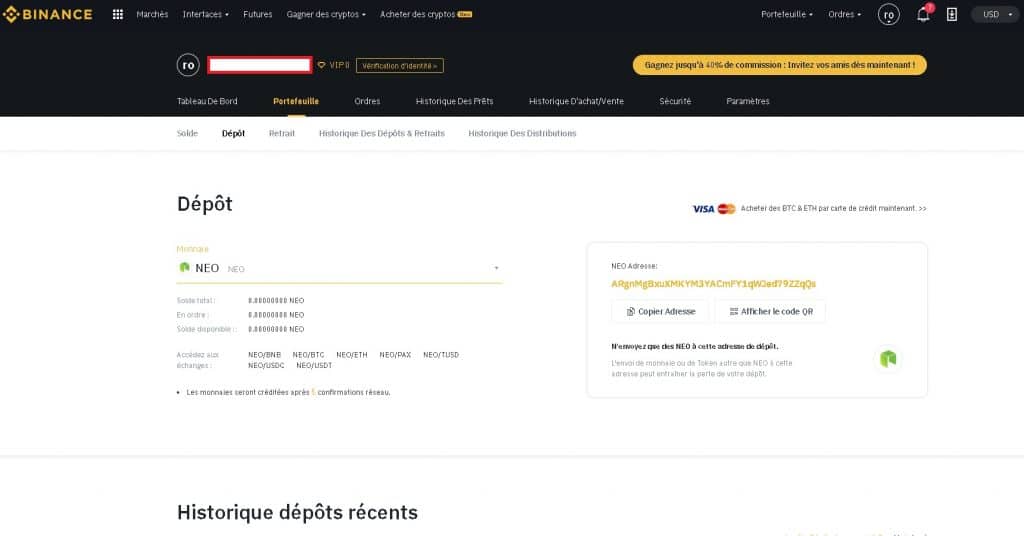Click the VIP diamond icon
The width and height of the screenshot is (1024, 536).
321,65
